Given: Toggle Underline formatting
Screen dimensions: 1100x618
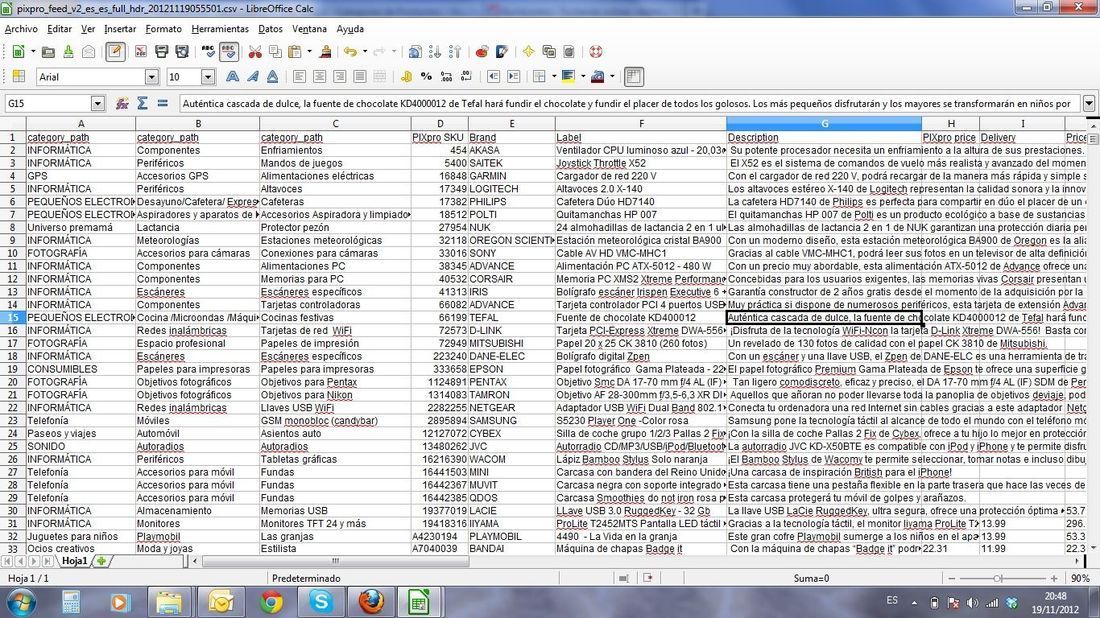Looking at the screenshot, I should 272,76.
